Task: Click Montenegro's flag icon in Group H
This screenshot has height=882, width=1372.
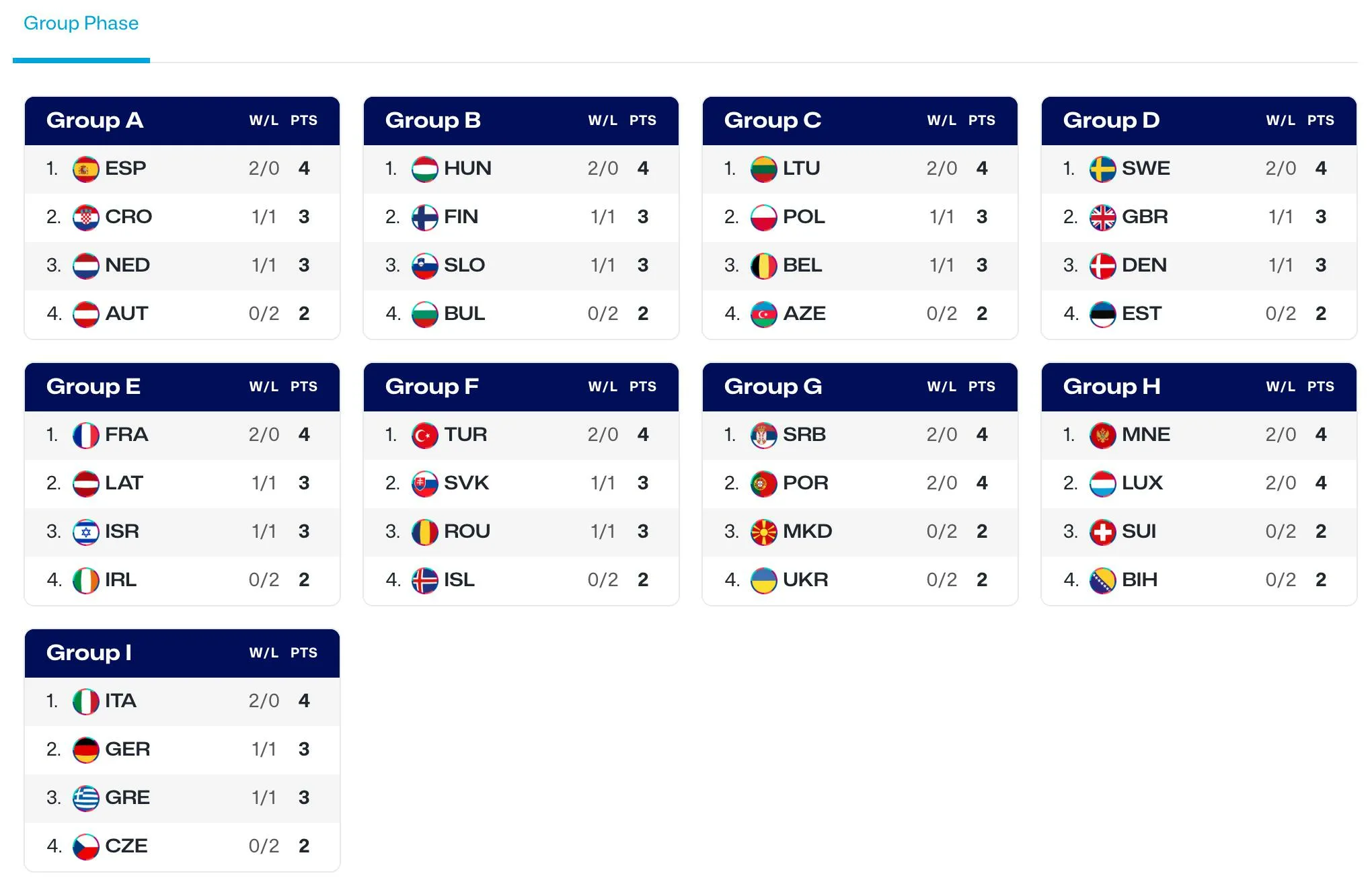Action: (x=1102, y=435)
